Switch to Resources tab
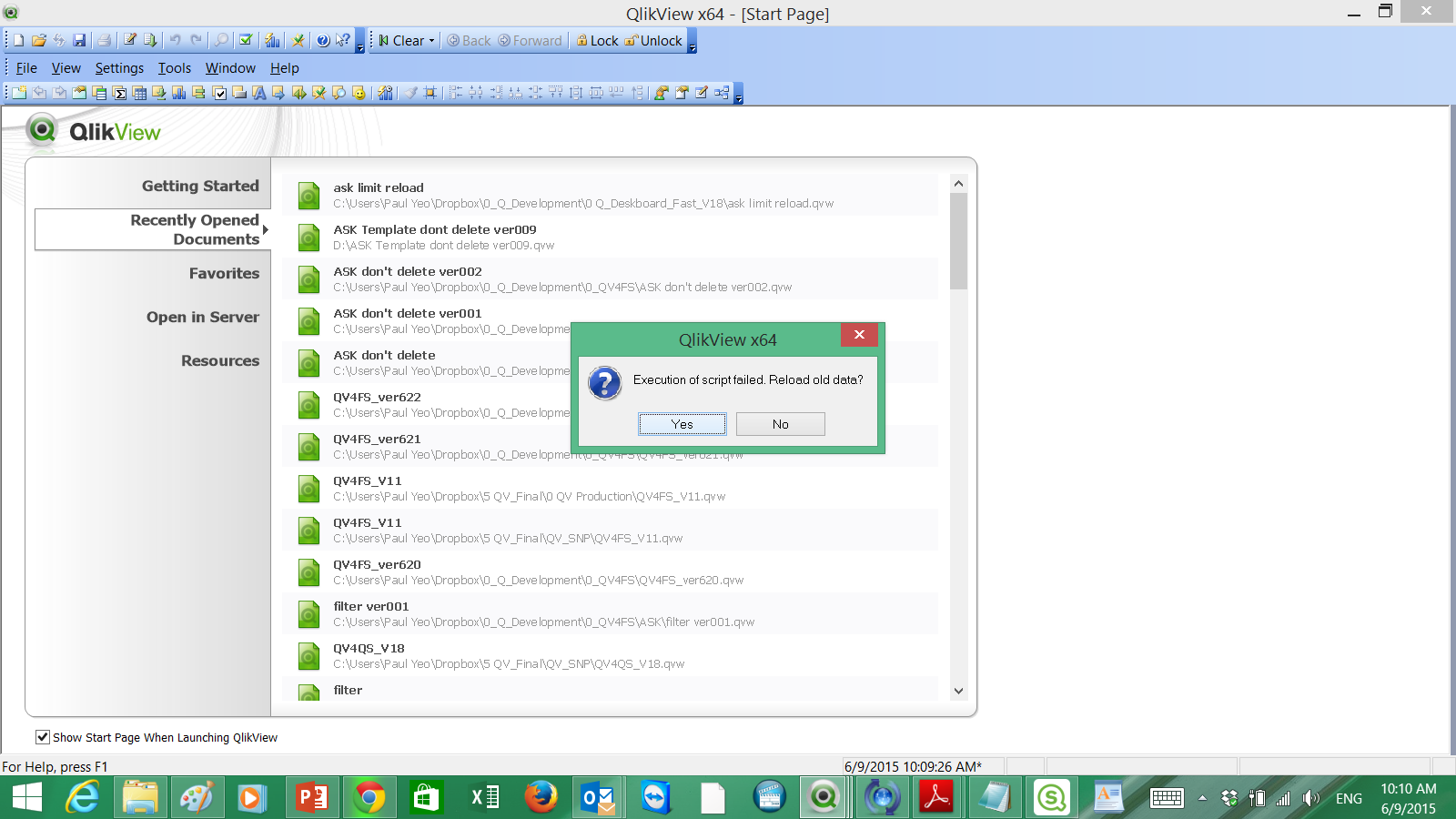This screenshot has width=1456, height=819. pos(219,360)
